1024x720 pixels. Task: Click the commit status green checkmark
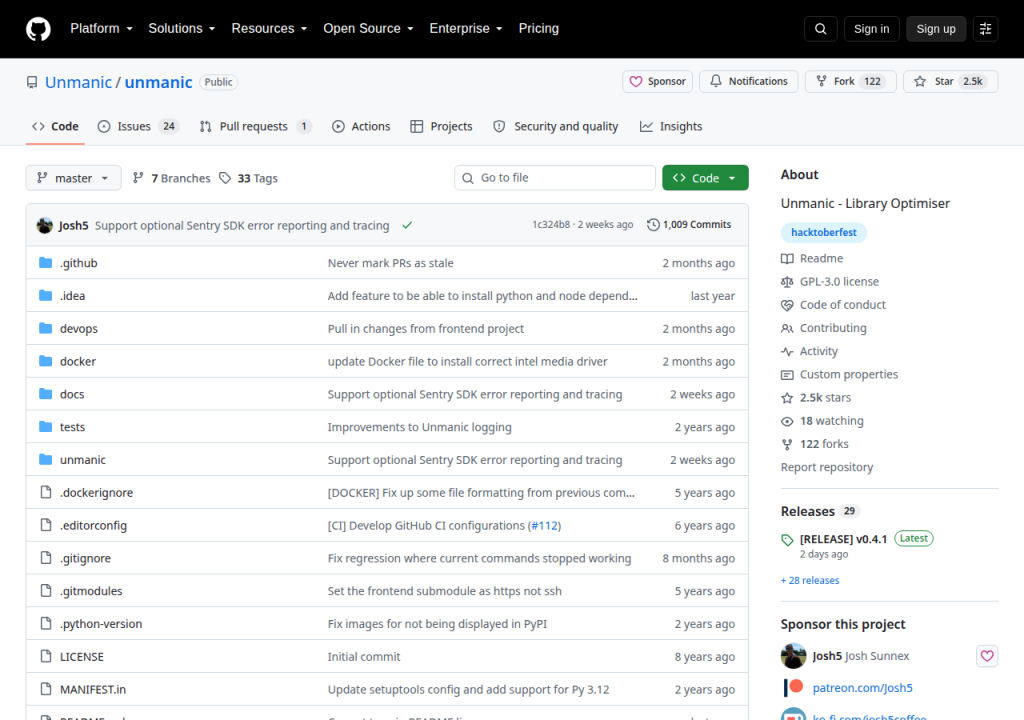coord(407,225)
